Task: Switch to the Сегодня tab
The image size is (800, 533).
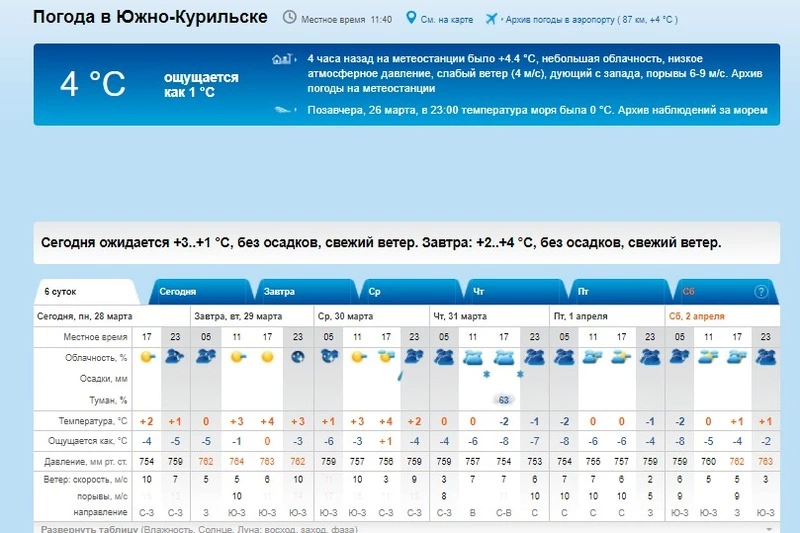Action: pos(178,292)
